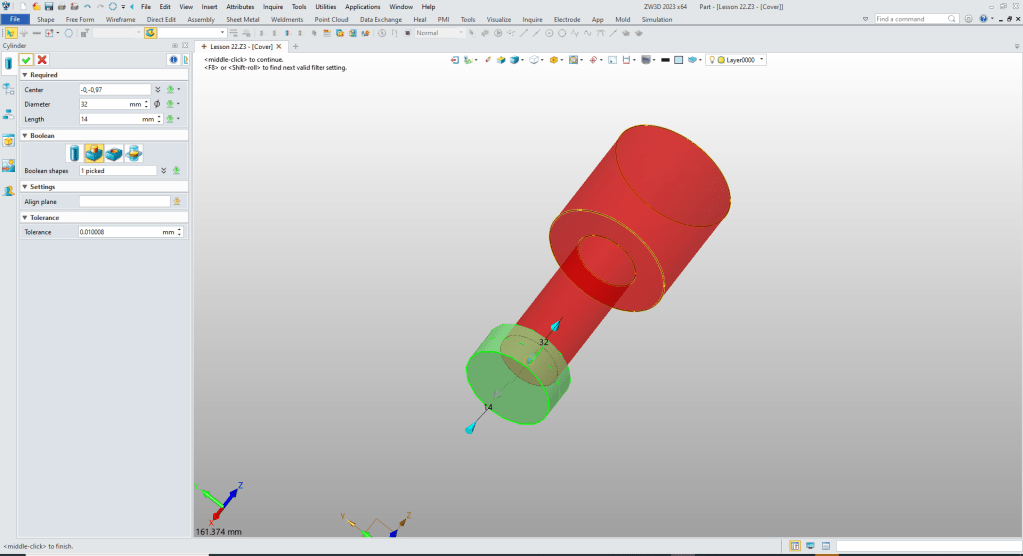The image size is (1023, 556).
Task: Open the Layer0000 layer dropdown
Action: pos(762,60)
